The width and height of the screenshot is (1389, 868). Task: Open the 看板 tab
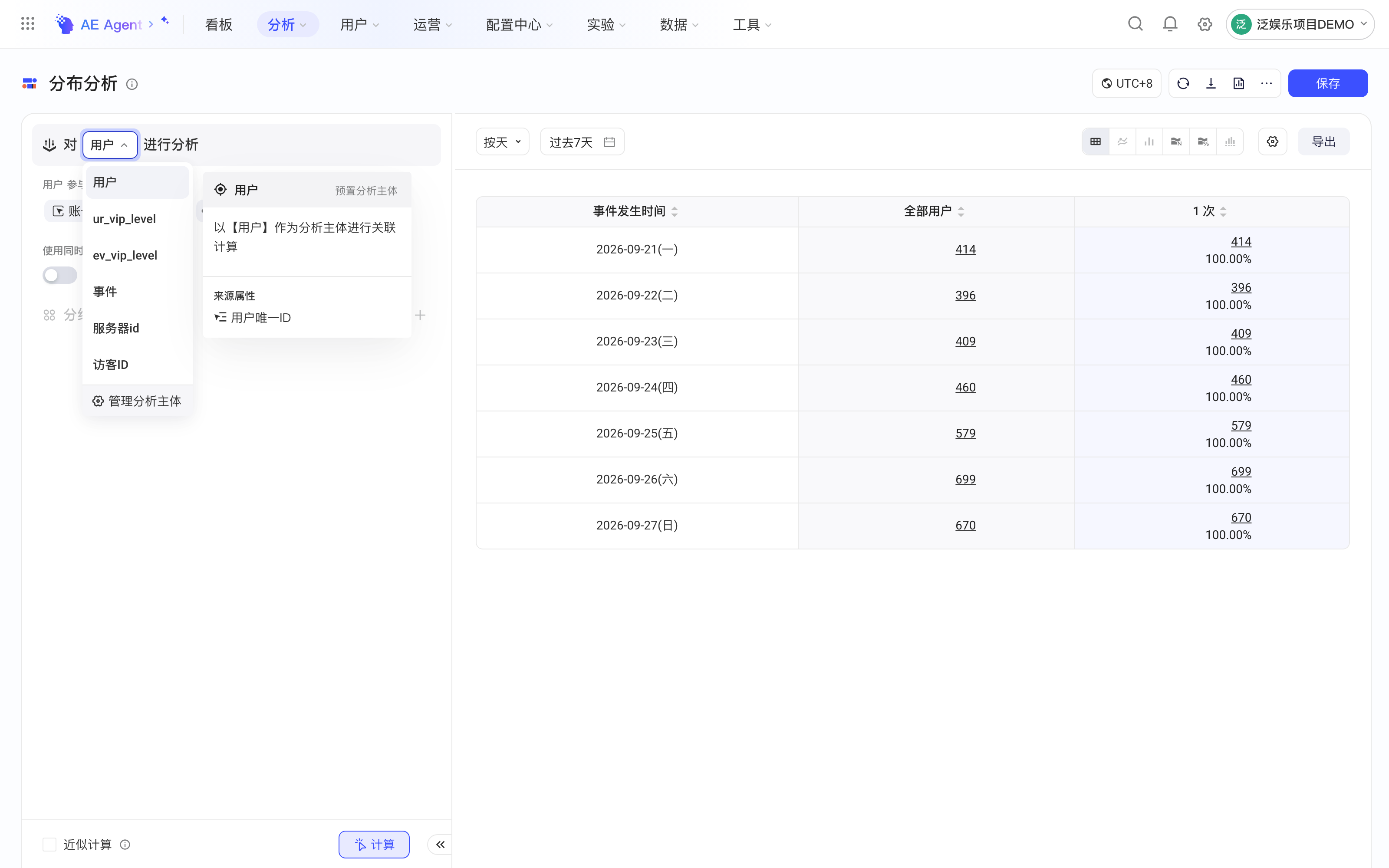(219, 25)
